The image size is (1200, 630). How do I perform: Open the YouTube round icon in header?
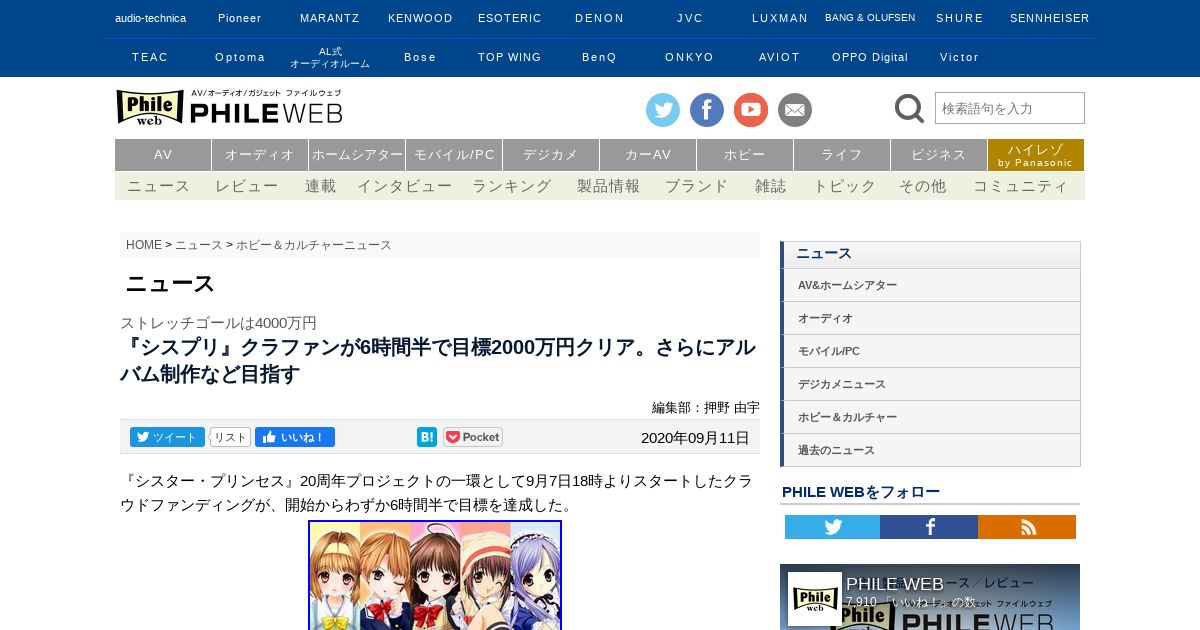[751, 110]
